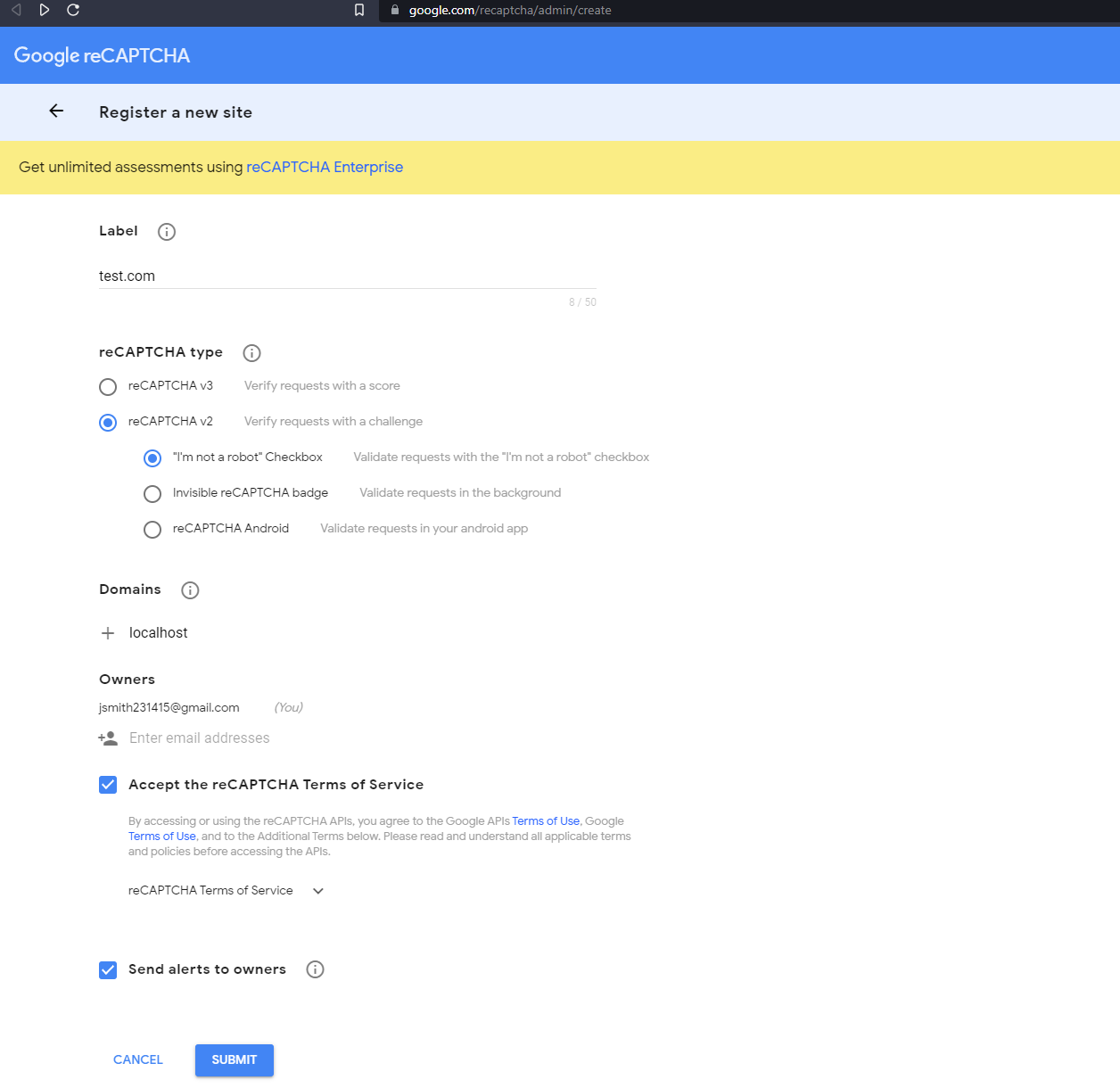1120x1088 pixels.
Task: Choose the "I'm not a robot" Checkbox option
Action: [x=152, y=458]
